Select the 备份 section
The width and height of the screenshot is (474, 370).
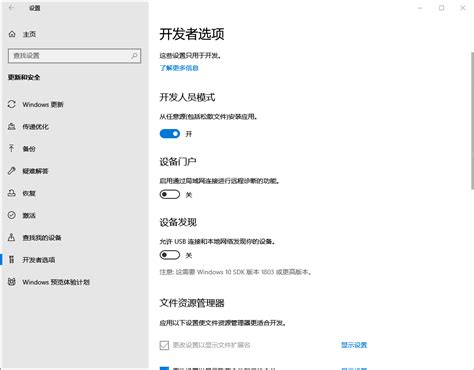coord(29,149)
